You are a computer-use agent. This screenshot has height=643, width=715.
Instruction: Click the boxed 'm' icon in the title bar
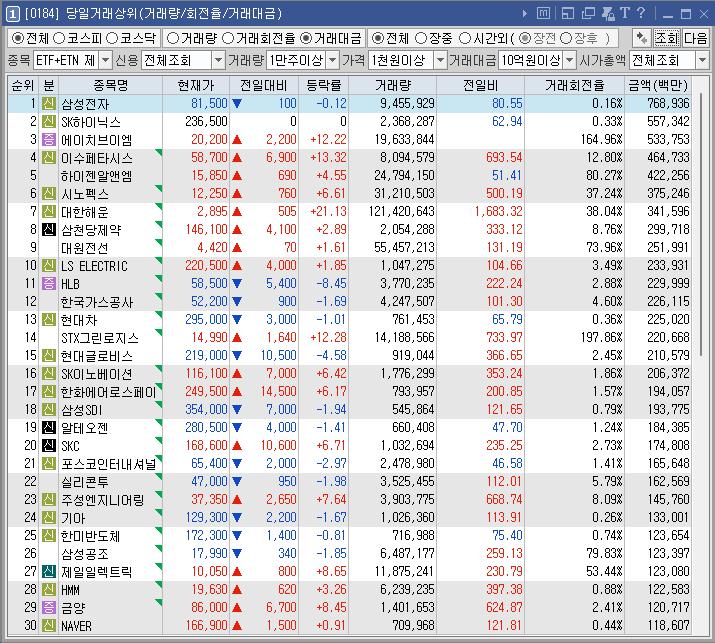tap(543, 13)
